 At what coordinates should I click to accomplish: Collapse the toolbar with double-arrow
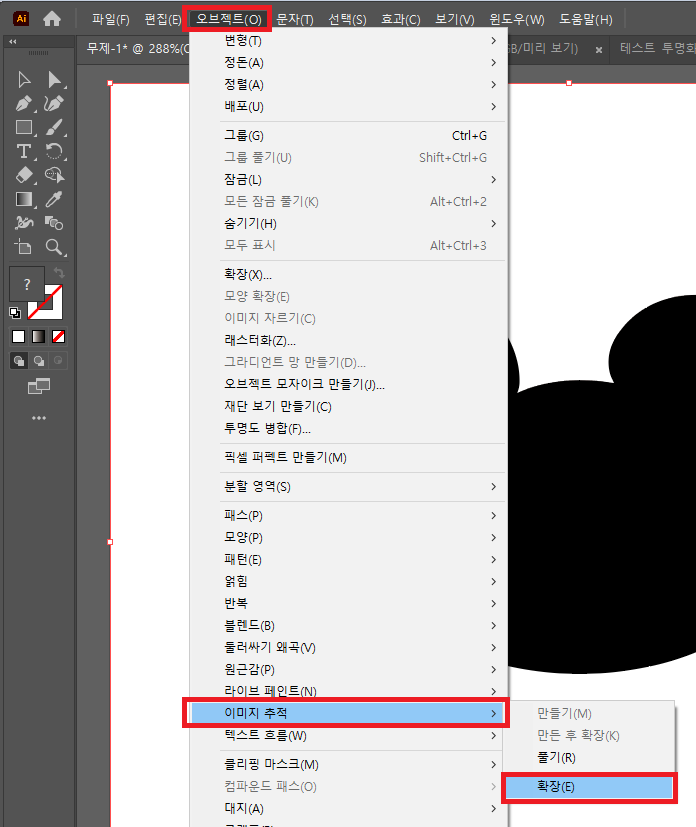click(x=13, y=42)
